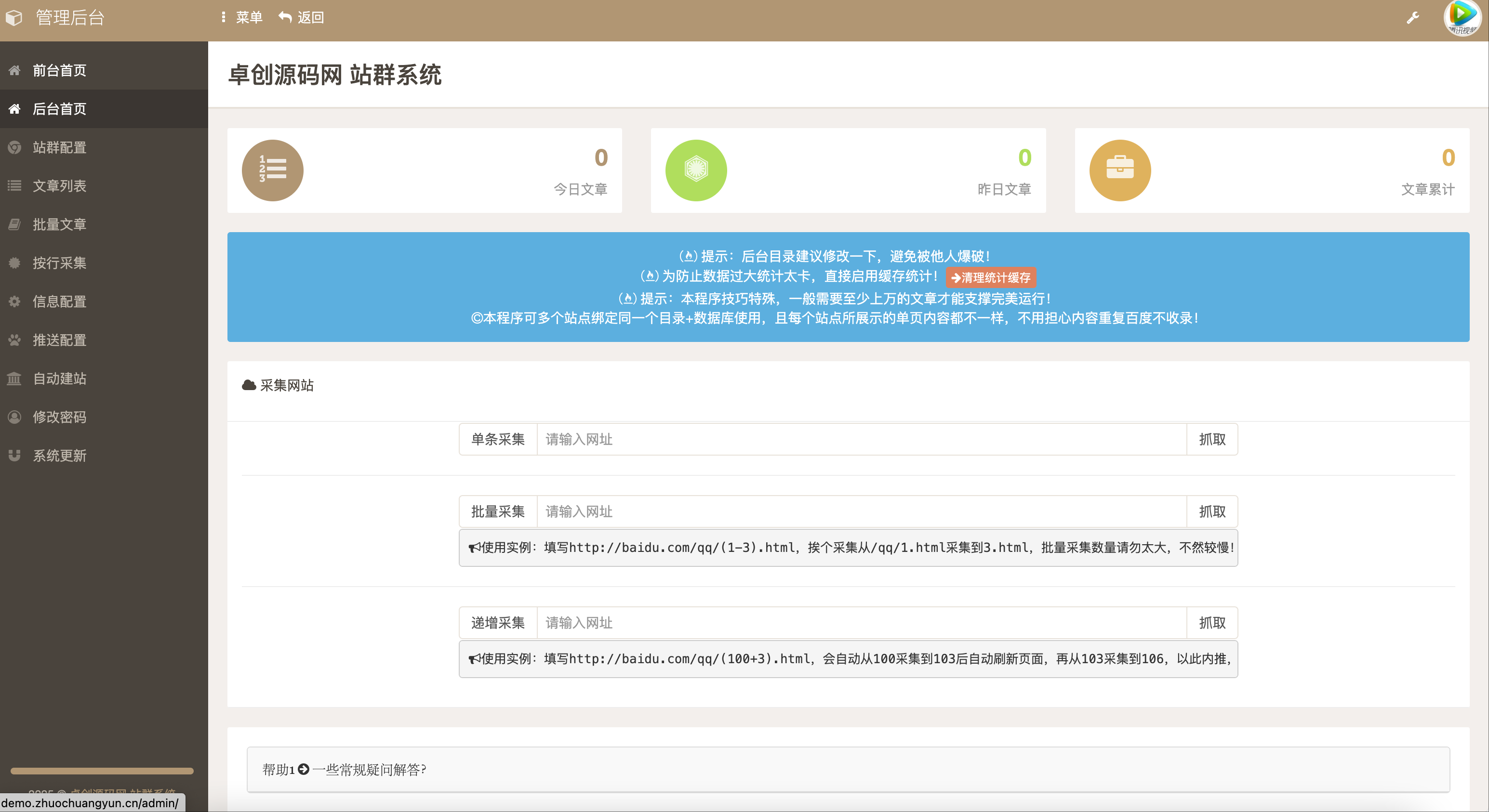This screenshot has width=1489, height=812.
Task: Click the numbered list icon for 今日文章
Action: point(272,170)
